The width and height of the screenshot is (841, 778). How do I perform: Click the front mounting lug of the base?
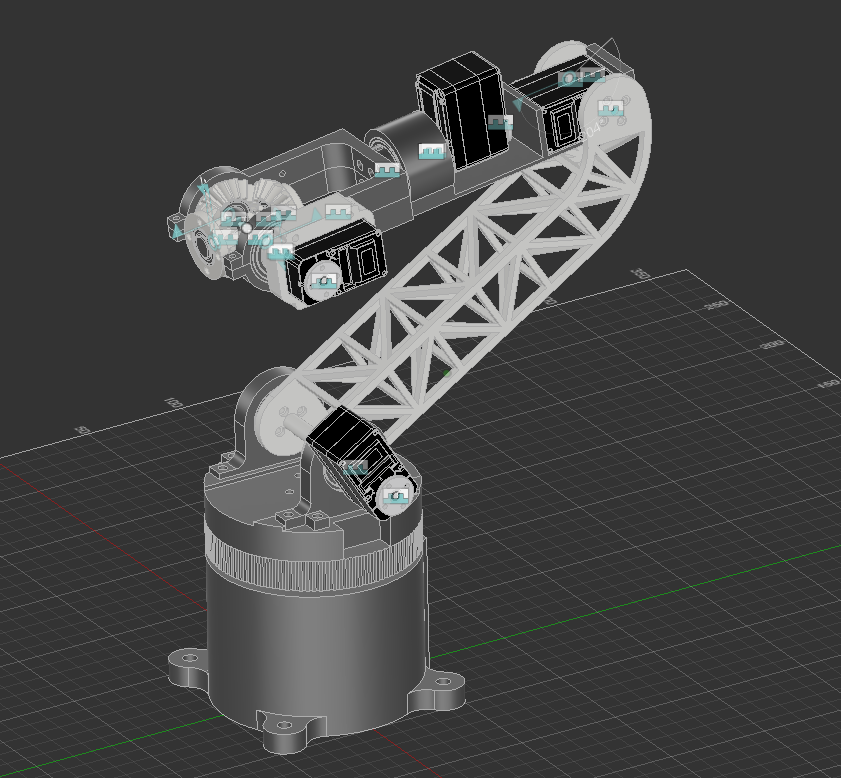pyautogui.click(x=286, y=732)
